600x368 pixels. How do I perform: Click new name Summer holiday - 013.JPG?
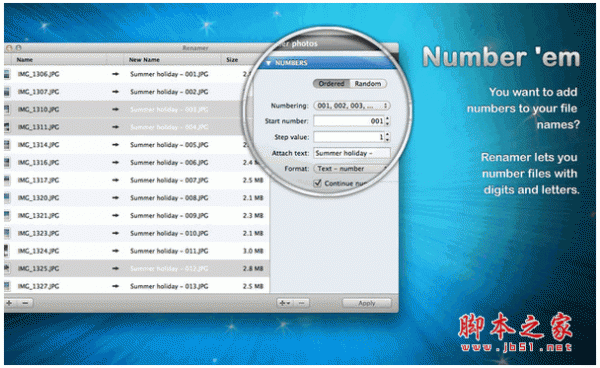pos(169,286)
